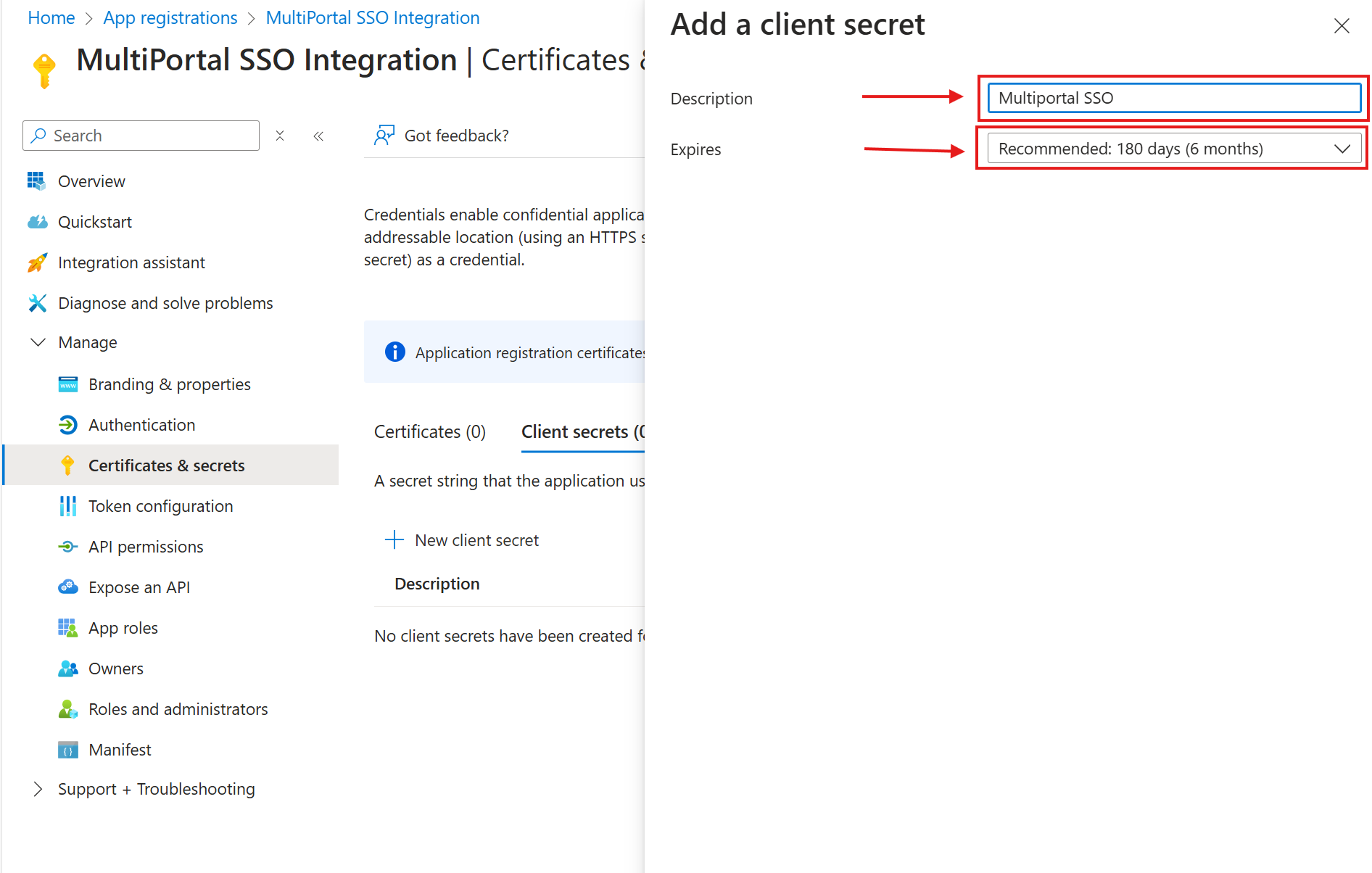Close the Add a client secret panel
The image size is (1372, 873).
click(1342, 26)
